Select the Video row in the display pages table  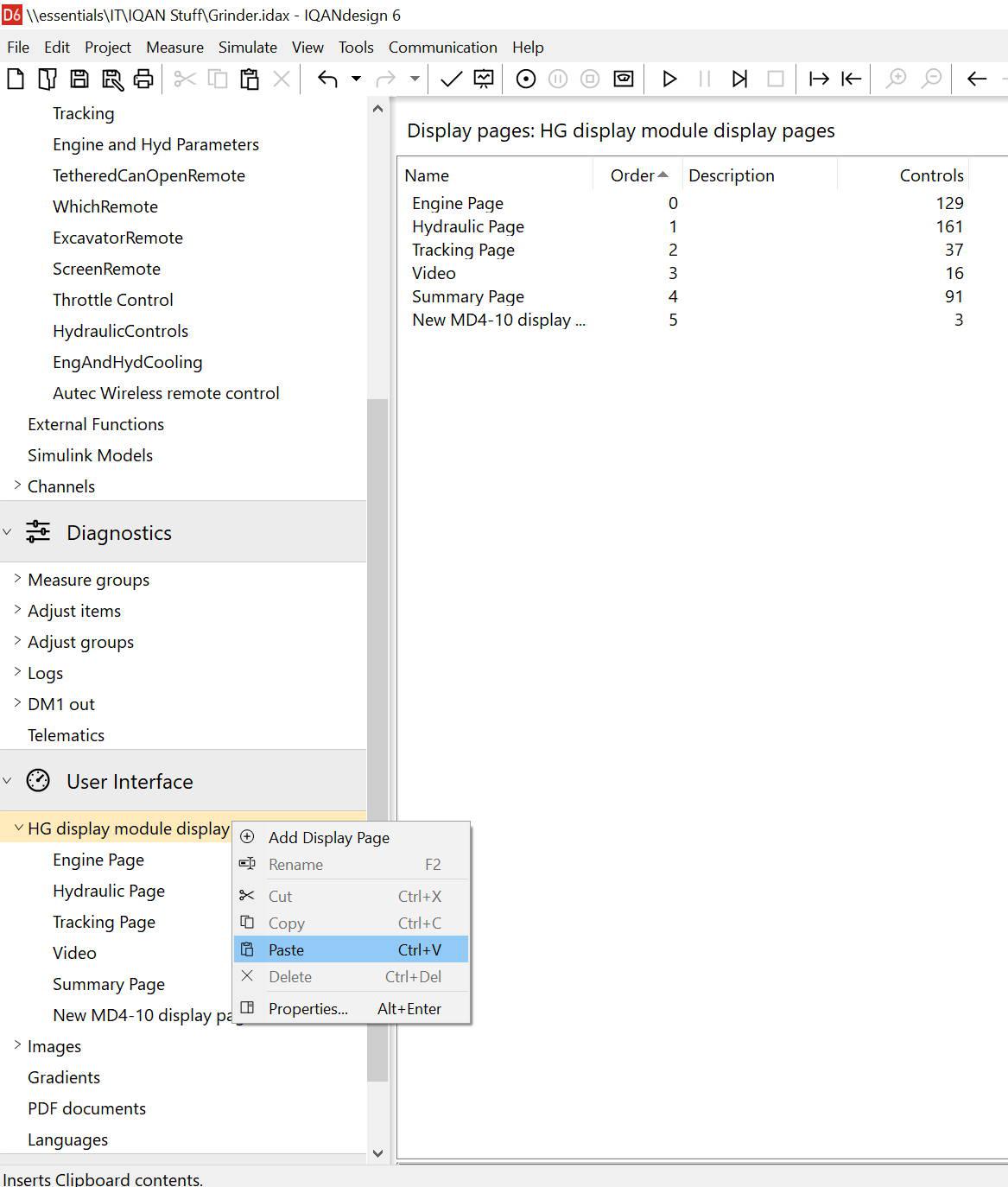tap(688, 273)
